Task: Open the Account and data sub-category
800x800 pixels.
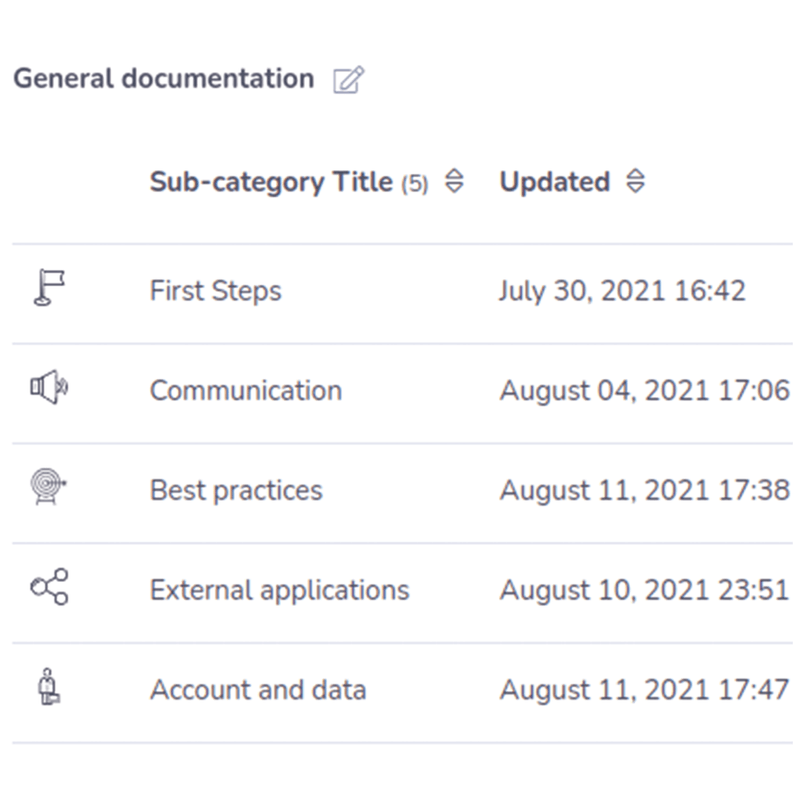Action: tap(258, 690)
